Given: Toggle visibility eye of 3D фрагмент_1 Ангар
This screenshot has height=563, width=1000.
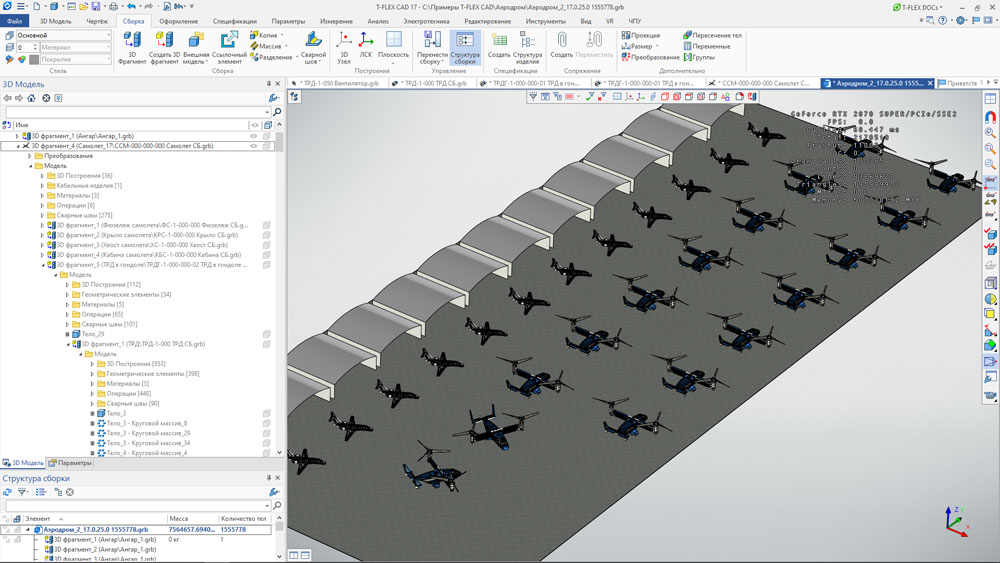Looking at the screenshot, I should coord(254,136).
